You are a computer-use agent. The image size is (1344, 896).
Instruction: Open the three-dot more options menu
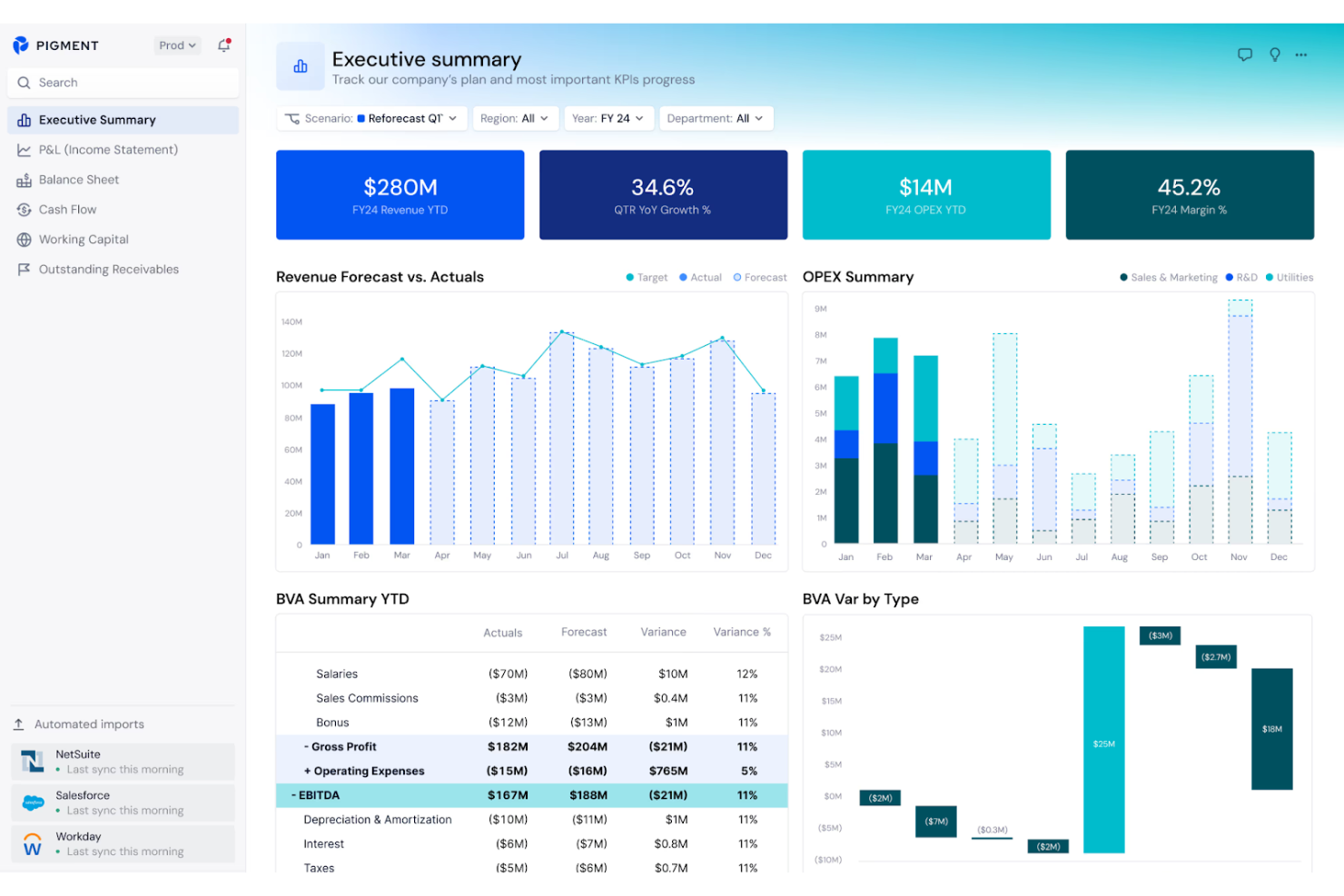pos(1301,54)
